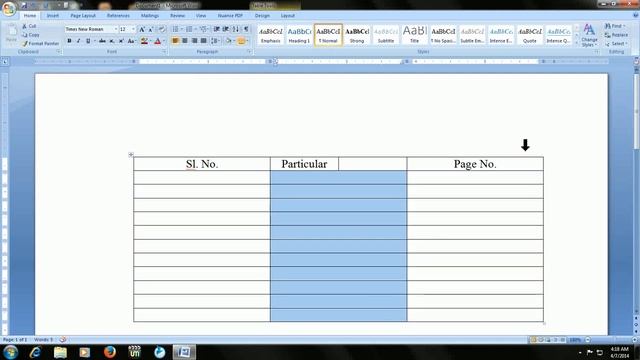Viewport: 640px width, 360px height.
Task: Click the Increase Indent icon
Action: pyautogui.click(x=226, y=29)
